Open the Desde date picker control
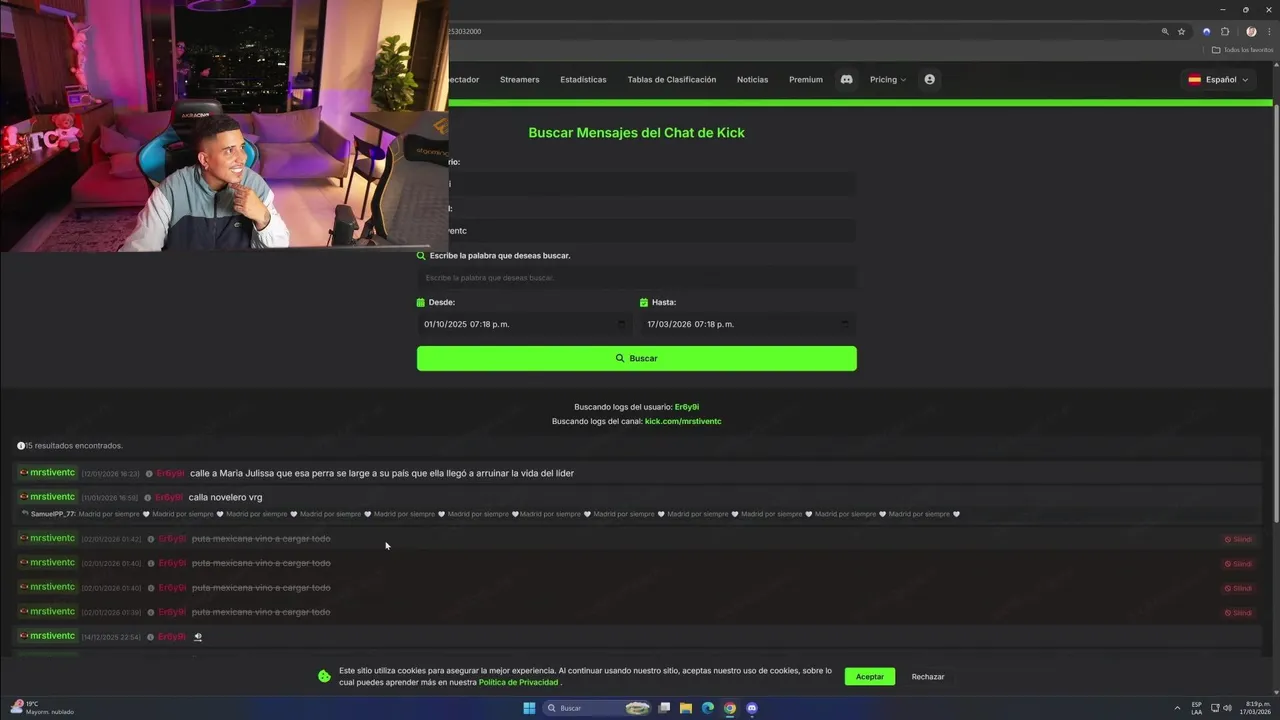 (x=621, y=324)
